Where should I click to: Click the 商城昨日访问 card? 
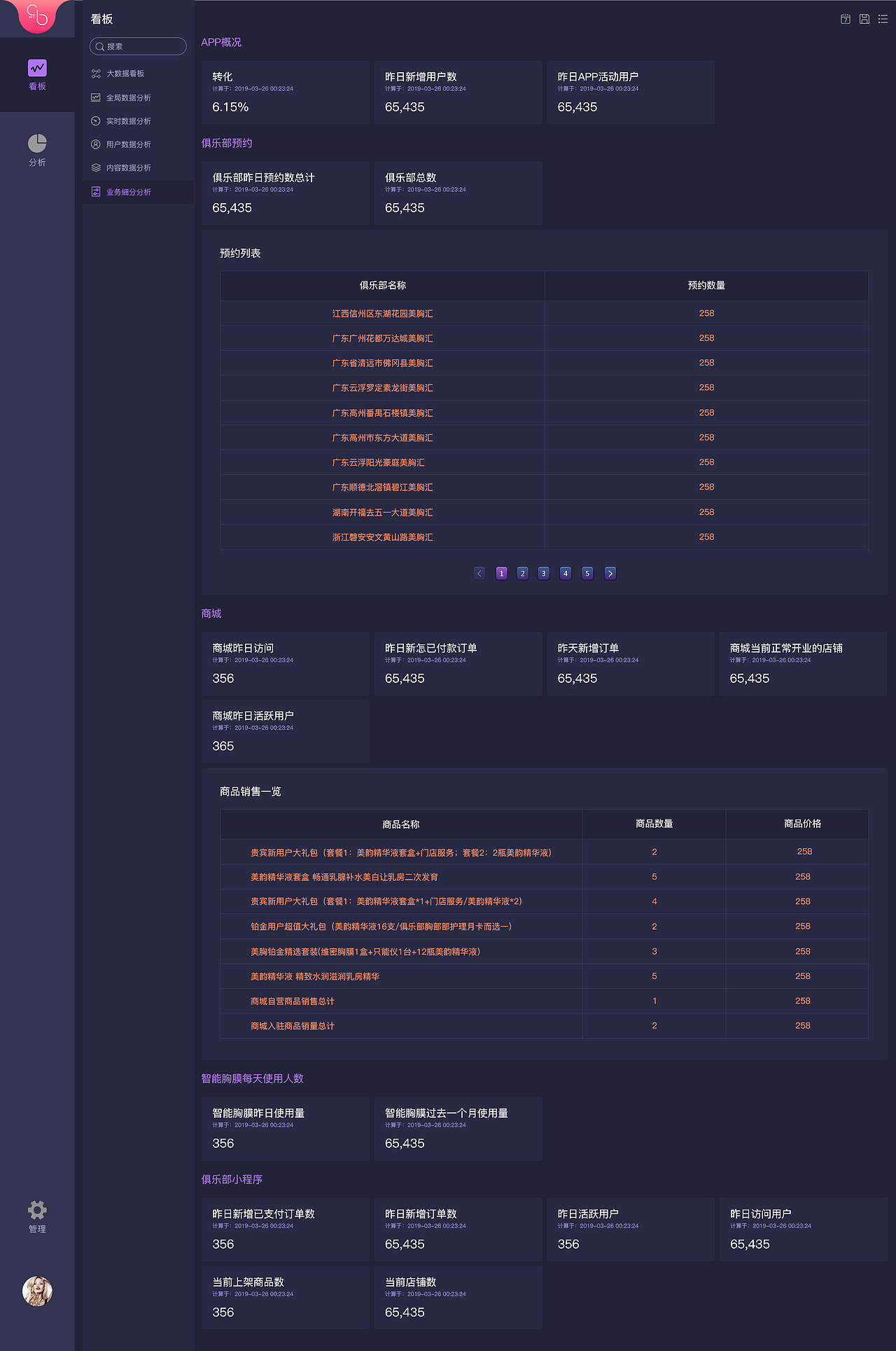286,664
